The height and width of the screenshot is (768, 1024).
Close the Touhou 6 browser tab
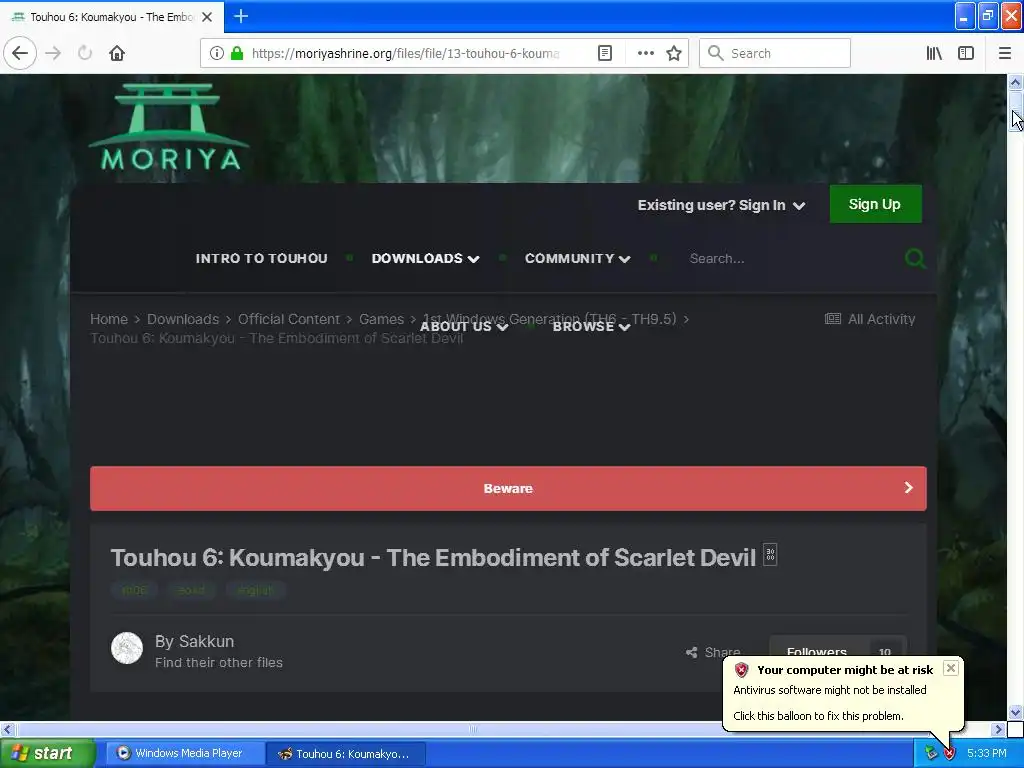click(207, 17)
